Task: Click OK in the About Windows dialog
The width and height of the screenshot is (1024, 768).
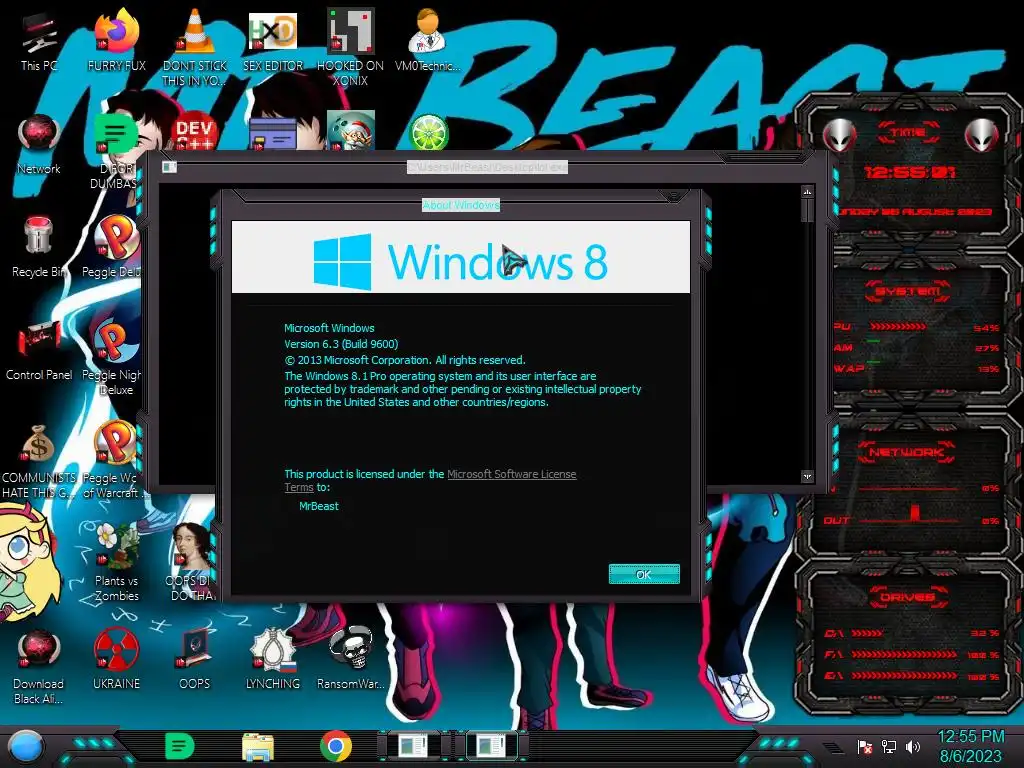Action: point(644,574)
